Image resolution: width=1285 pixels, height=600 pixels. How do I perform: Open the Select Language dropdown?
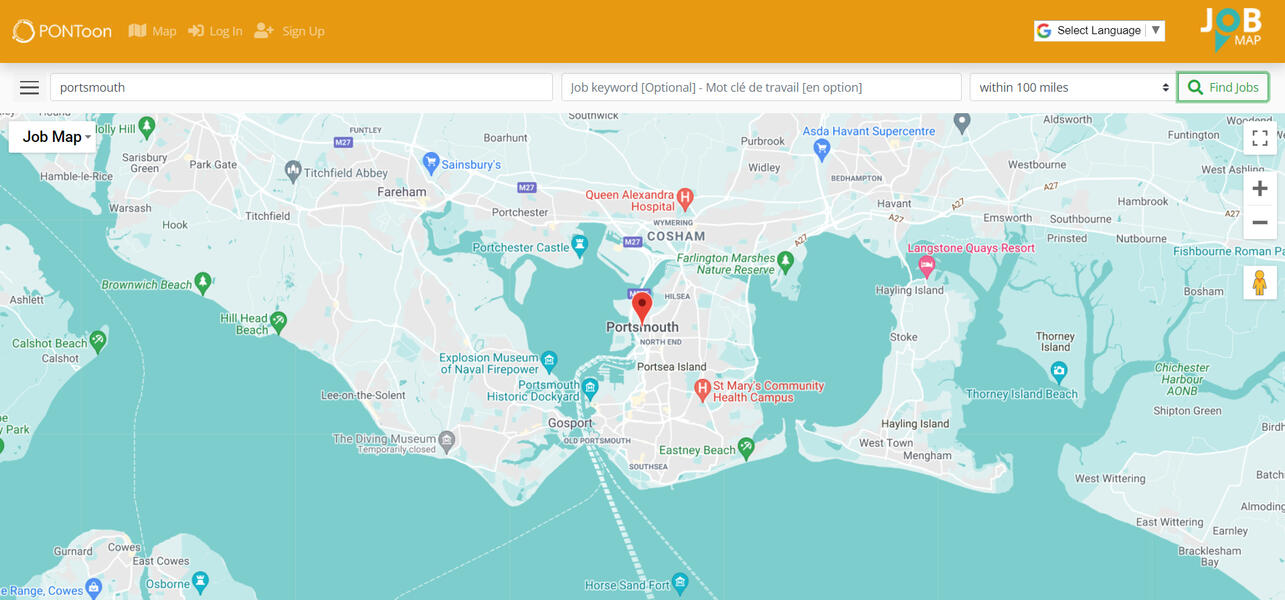pos(1098,30)
